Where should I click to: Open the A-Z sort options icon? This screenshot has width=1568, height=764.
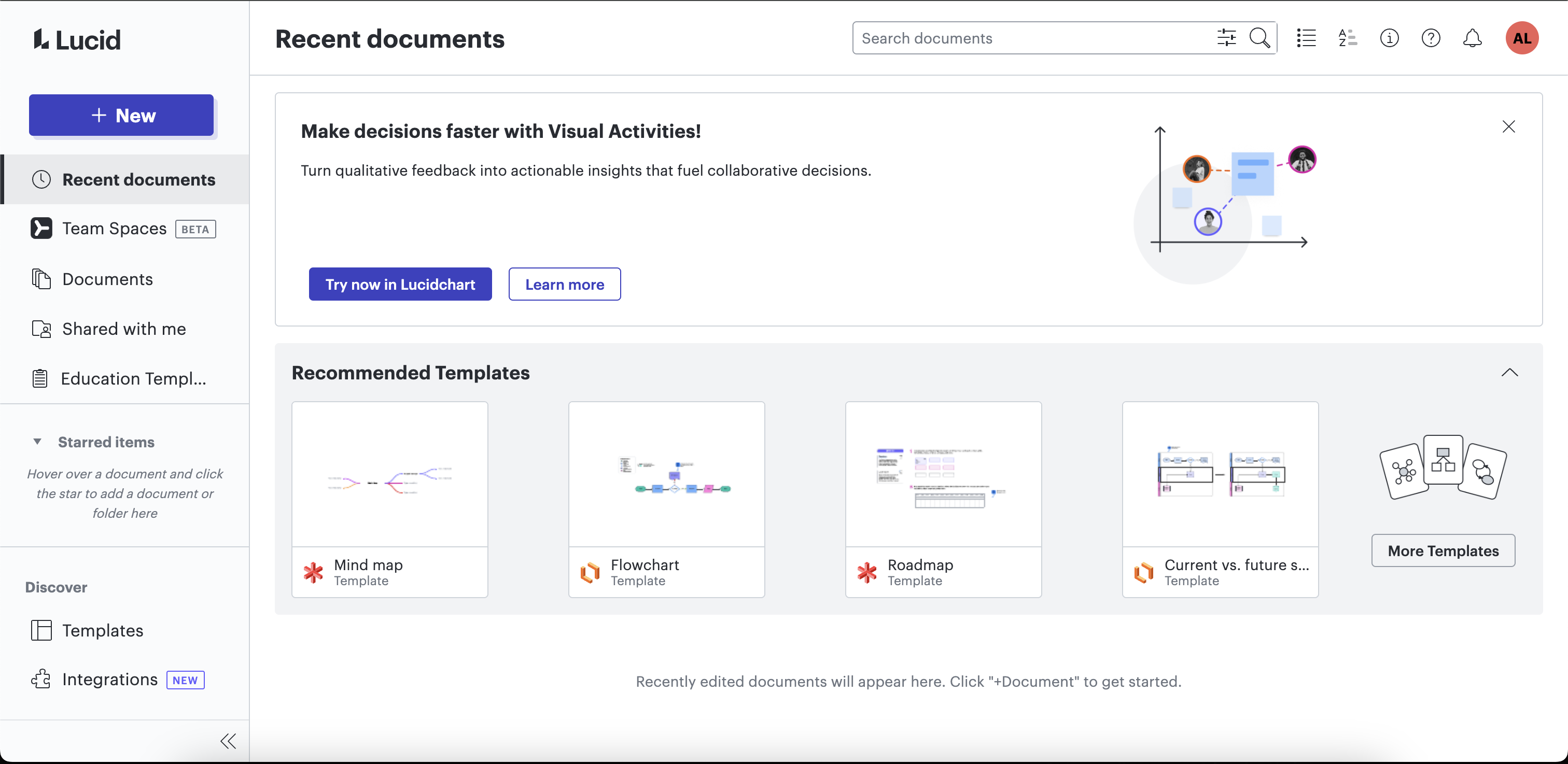[1347, 38]
